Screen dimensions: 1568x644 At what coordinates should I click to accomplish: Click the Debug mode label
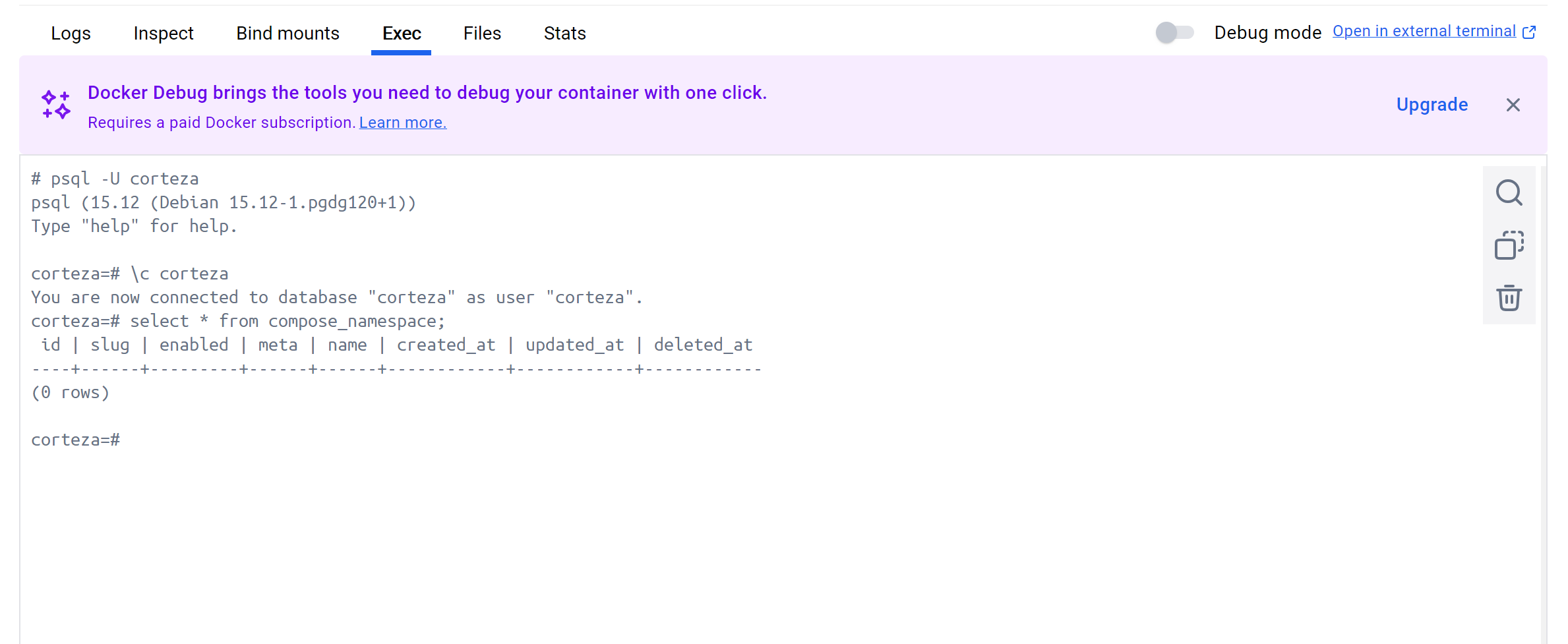pos(1267,33)
